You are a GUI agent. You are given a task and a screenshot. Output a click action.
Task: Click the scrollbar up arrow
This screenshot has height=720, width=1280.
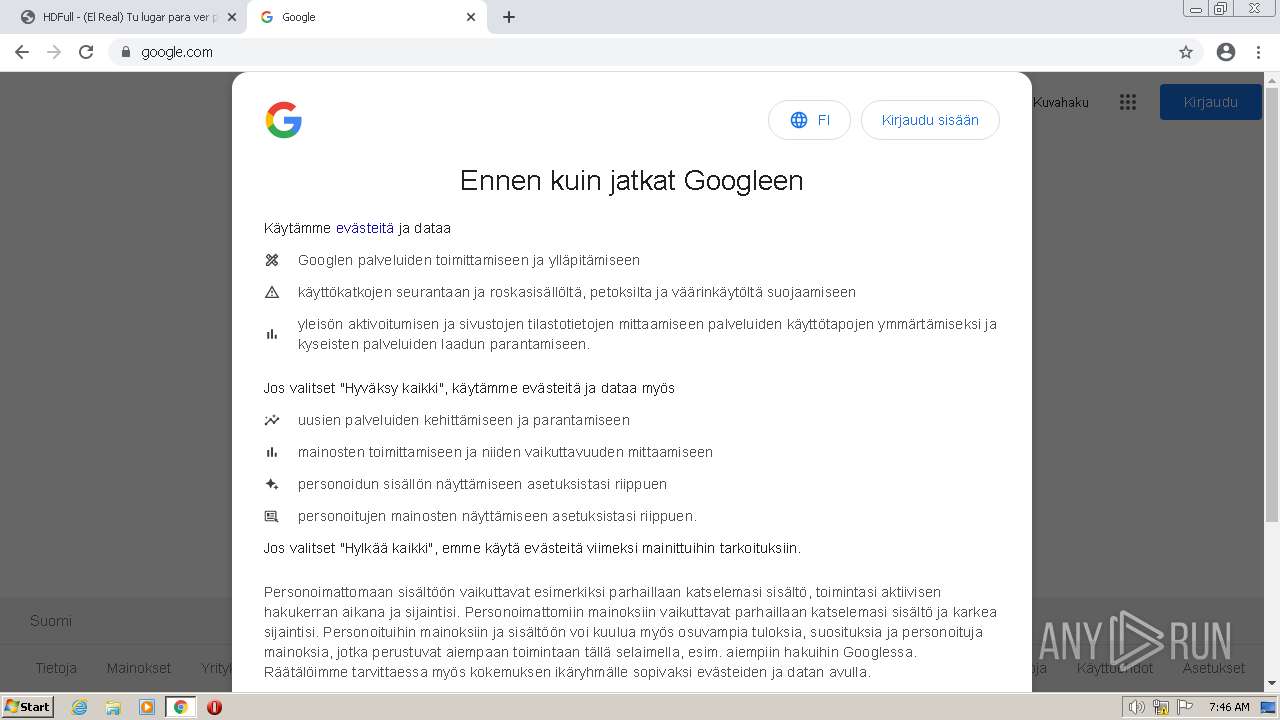[1271, 79]
